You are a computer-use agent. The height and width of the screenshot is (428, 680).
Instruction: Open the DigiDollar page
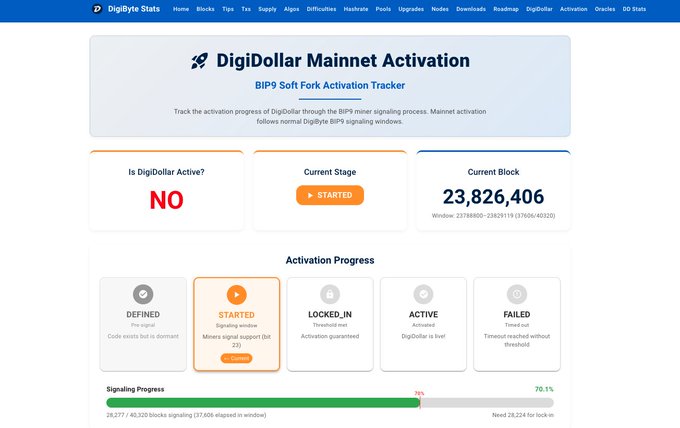click(x=539, y=9)
